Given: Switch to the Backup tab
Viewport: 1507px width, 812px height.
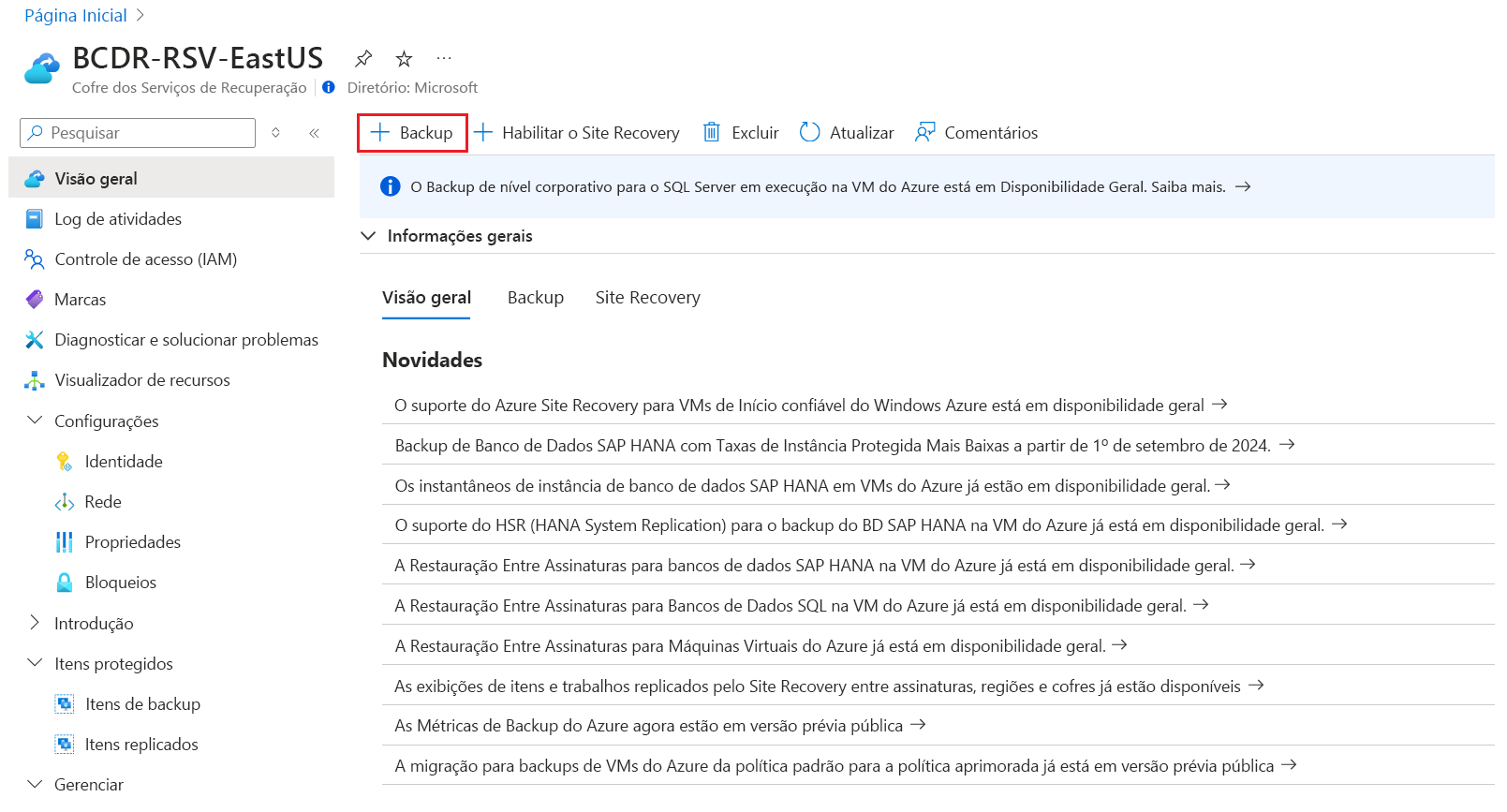Looking at the screenshot, I should coord(536,298).
